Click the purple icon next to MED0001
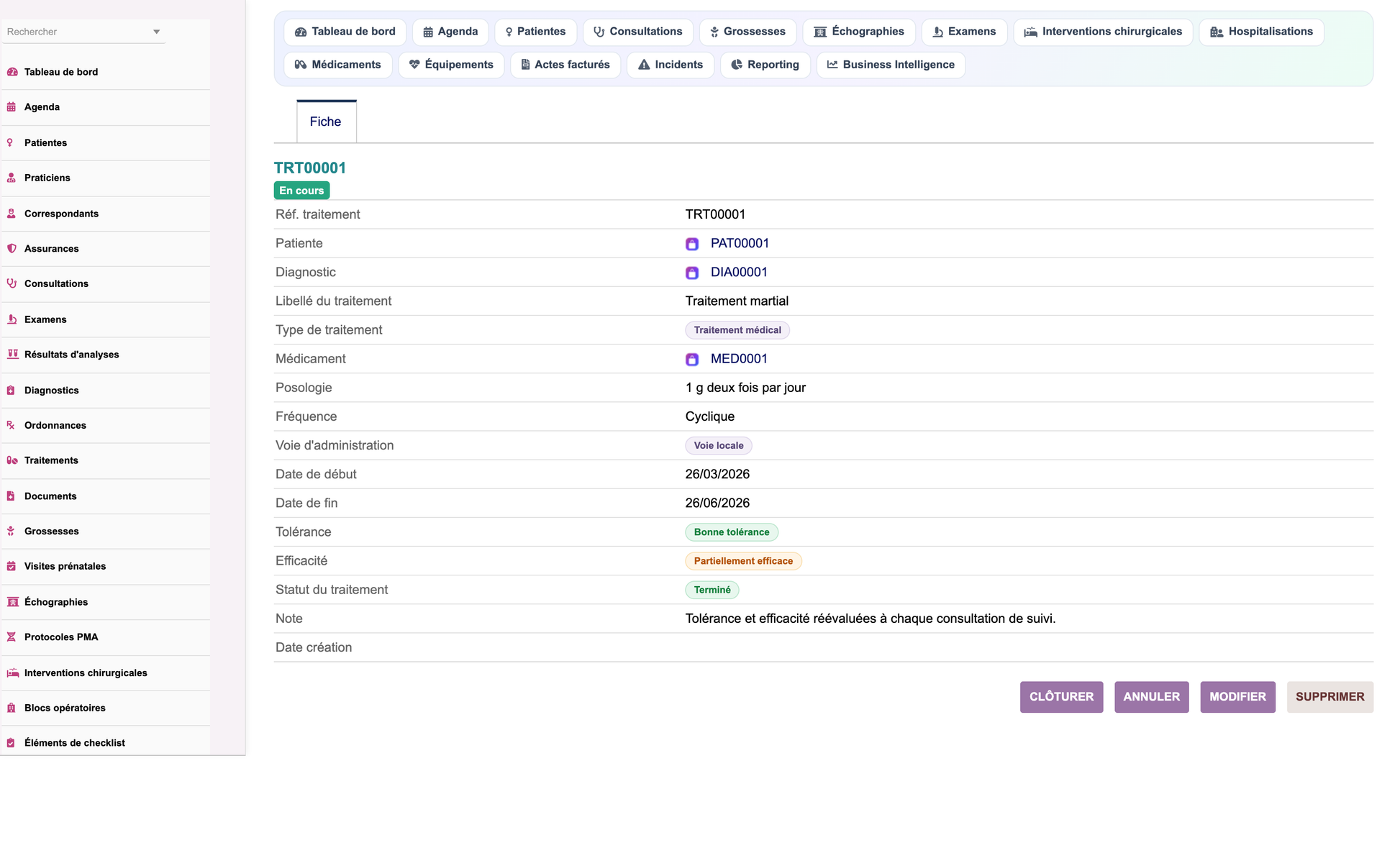Image resolution: width=1400 pixels, height=866 pixels. point(692,359)
